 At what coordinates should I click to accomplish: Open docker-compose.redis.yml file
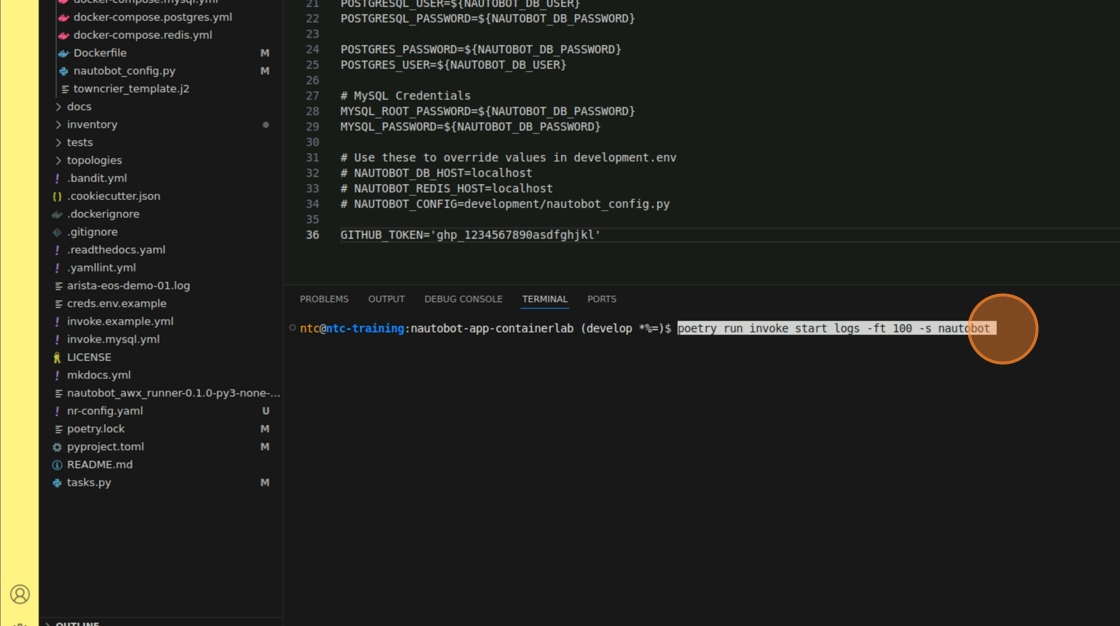tap(143, 35)
